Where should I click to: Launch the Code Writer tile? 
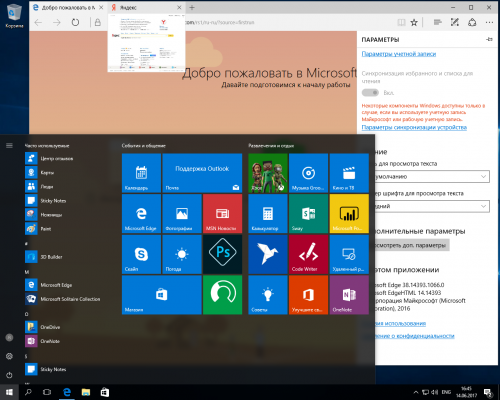[x=308, y=254]
